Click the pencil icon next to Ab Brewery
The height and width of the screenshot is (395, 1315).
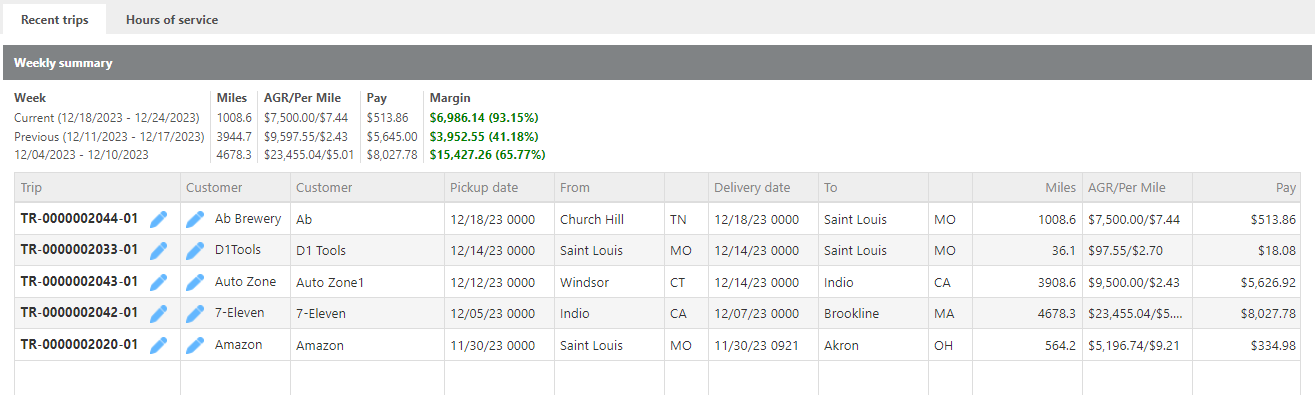pos(195,219)
